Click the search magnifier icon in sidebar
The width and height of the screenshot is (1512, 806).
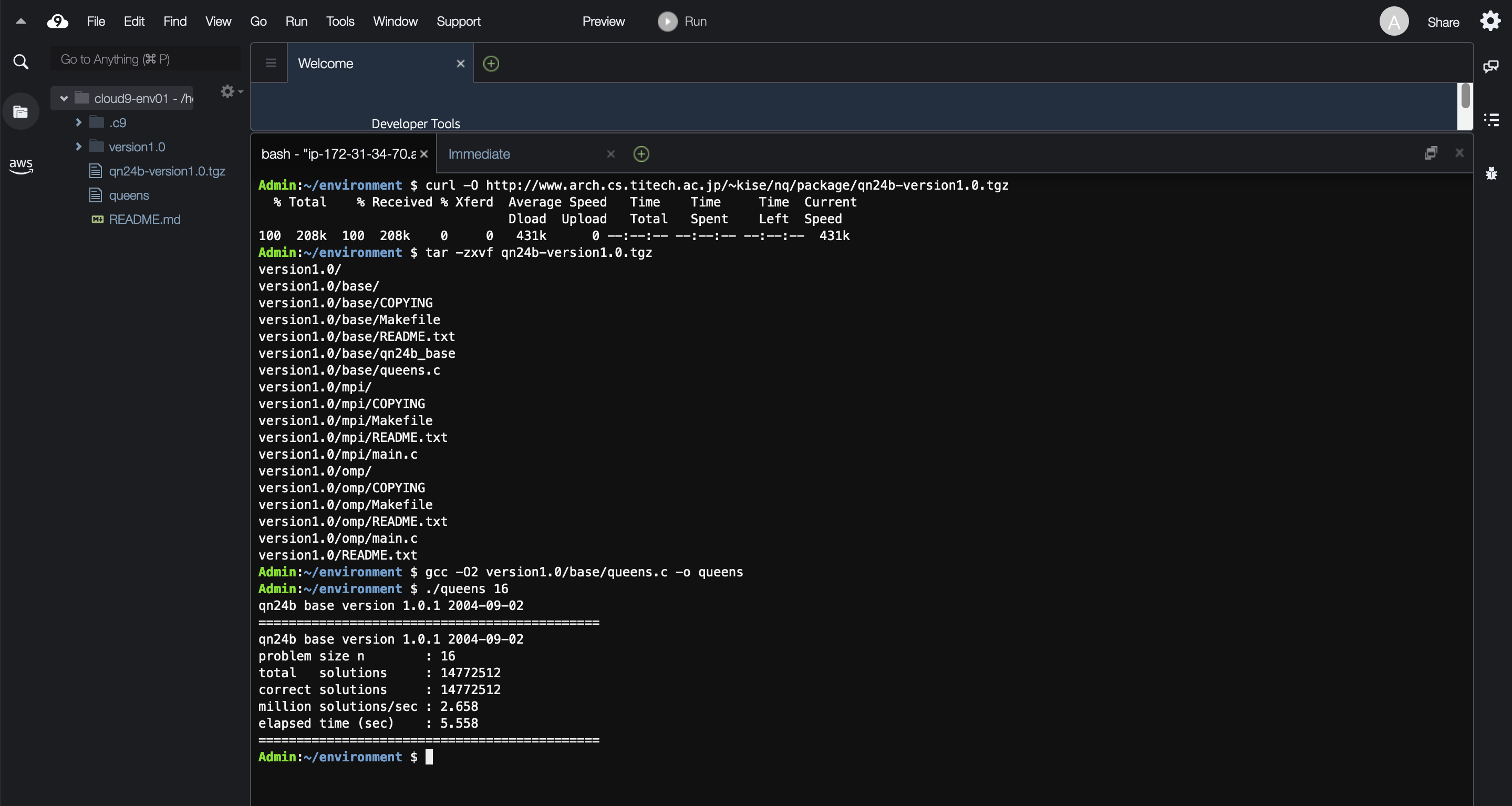click(x=20, y=61)
